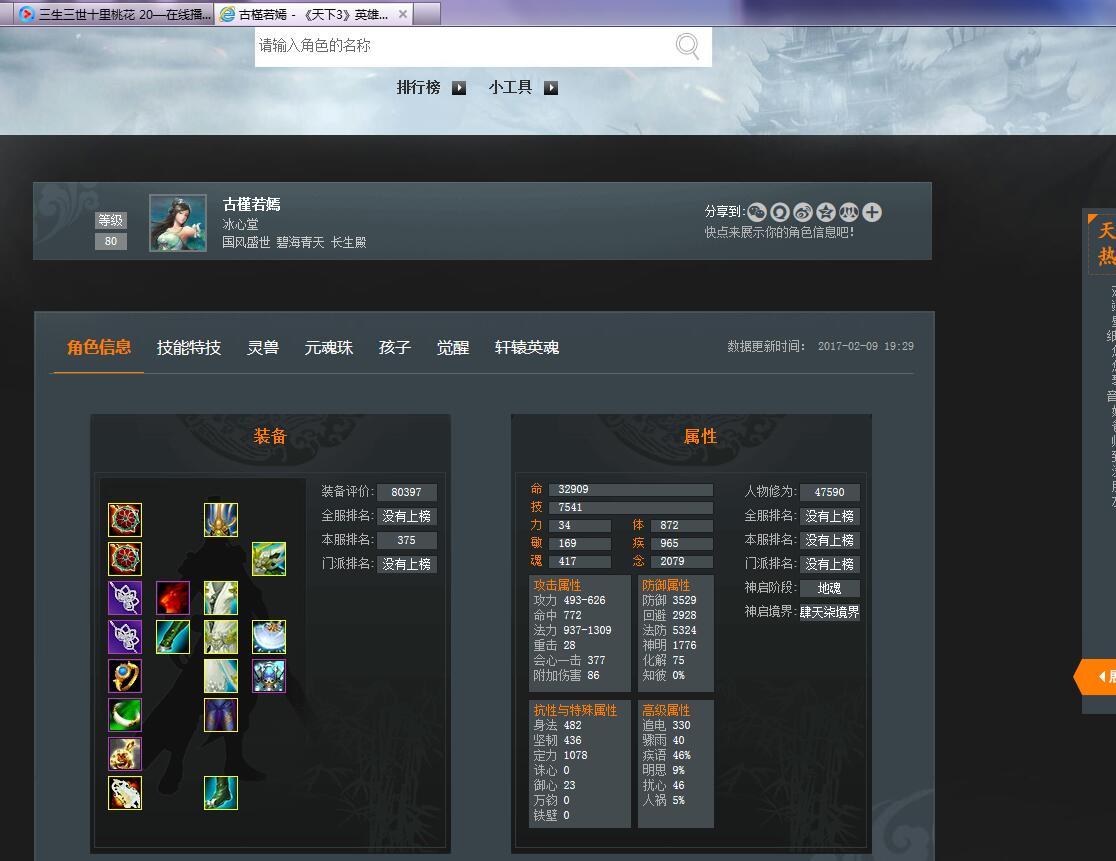Share to QQ Zone star icon
Screen dimensions: 1116x861
point(826,212)
